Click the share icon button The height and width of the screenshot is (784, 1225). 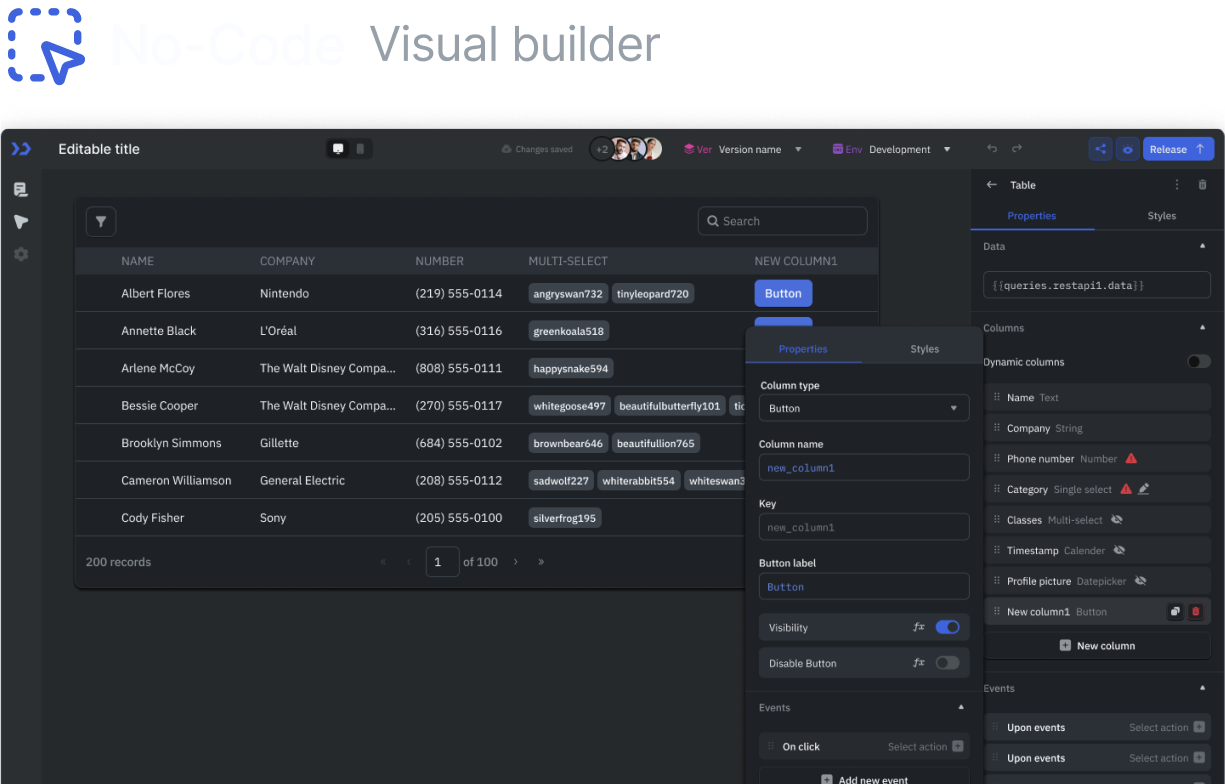[x=1100, y=149]
